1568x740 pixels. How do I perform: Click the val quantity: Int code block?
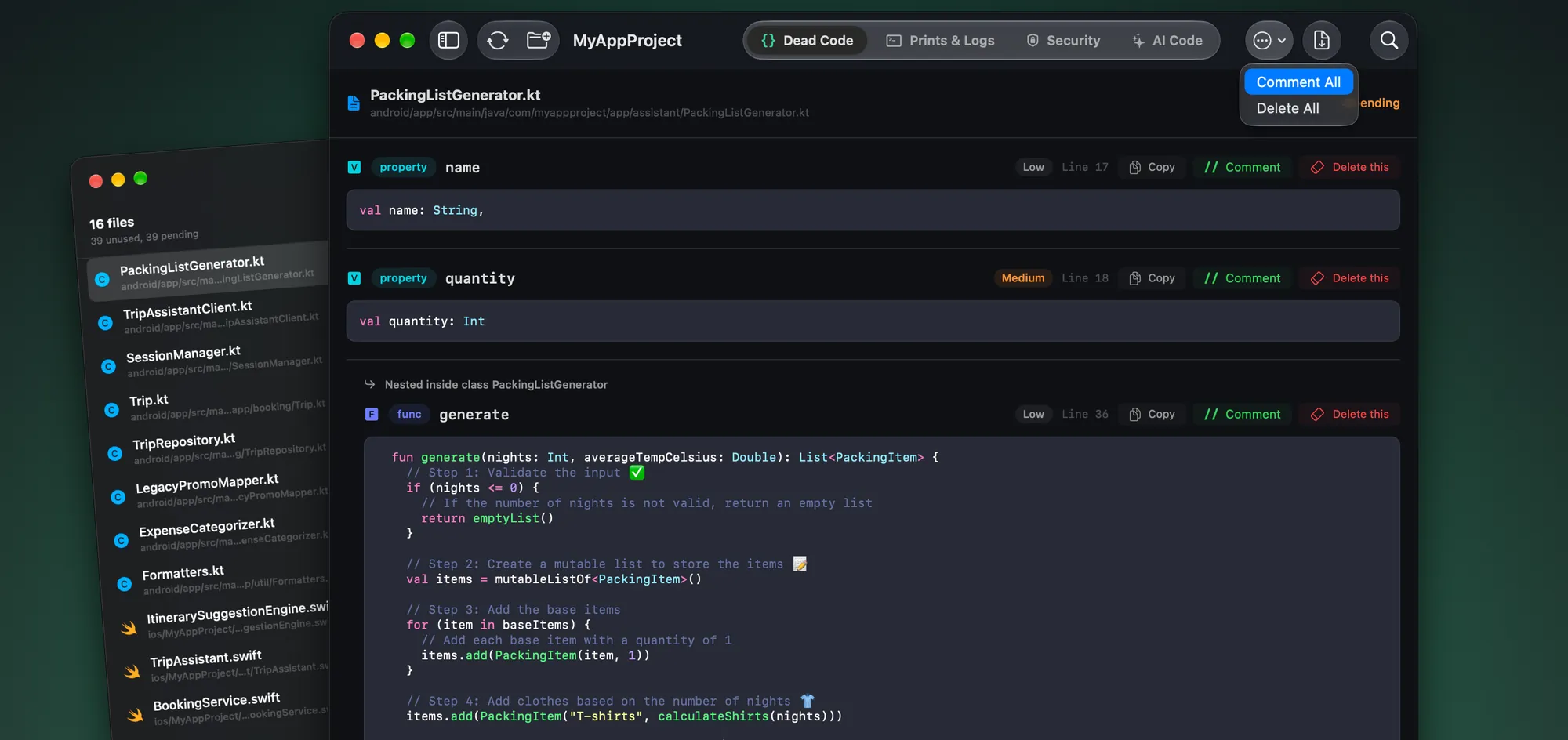coord(873,321)
